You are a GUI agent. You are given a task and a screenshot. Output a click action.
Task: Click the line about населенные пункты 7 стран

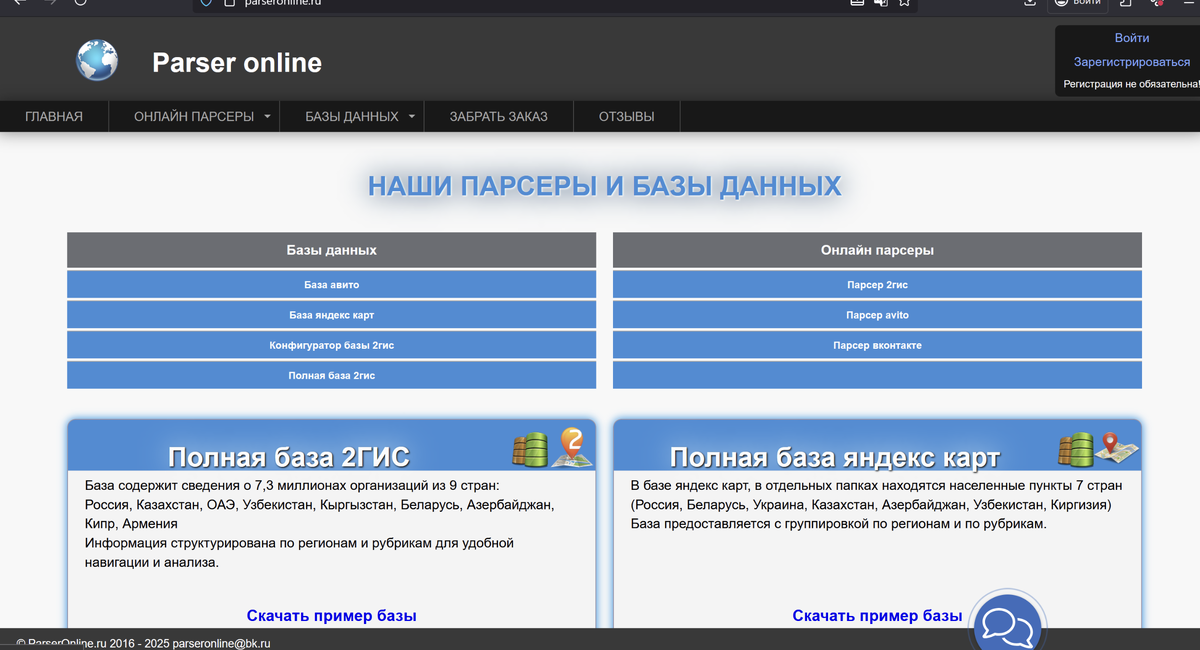876,485
